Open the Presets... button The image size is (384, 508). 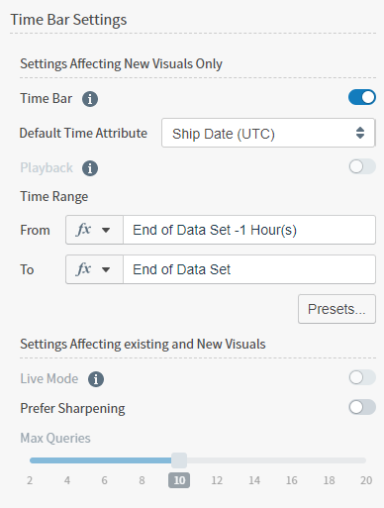click(x=337, y=309)
